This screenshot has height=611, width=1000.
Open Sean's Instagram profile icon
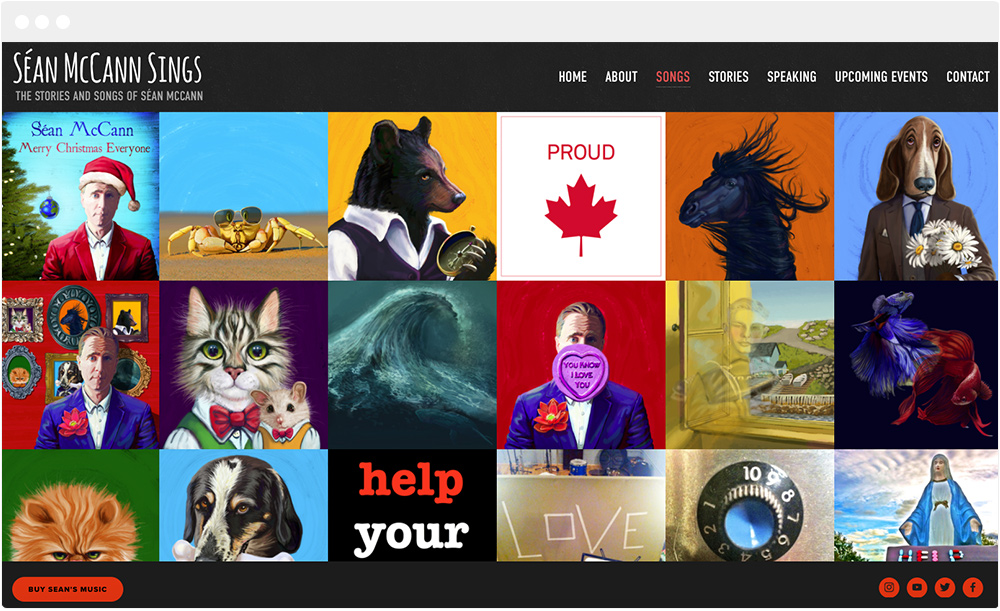(889, 587)
